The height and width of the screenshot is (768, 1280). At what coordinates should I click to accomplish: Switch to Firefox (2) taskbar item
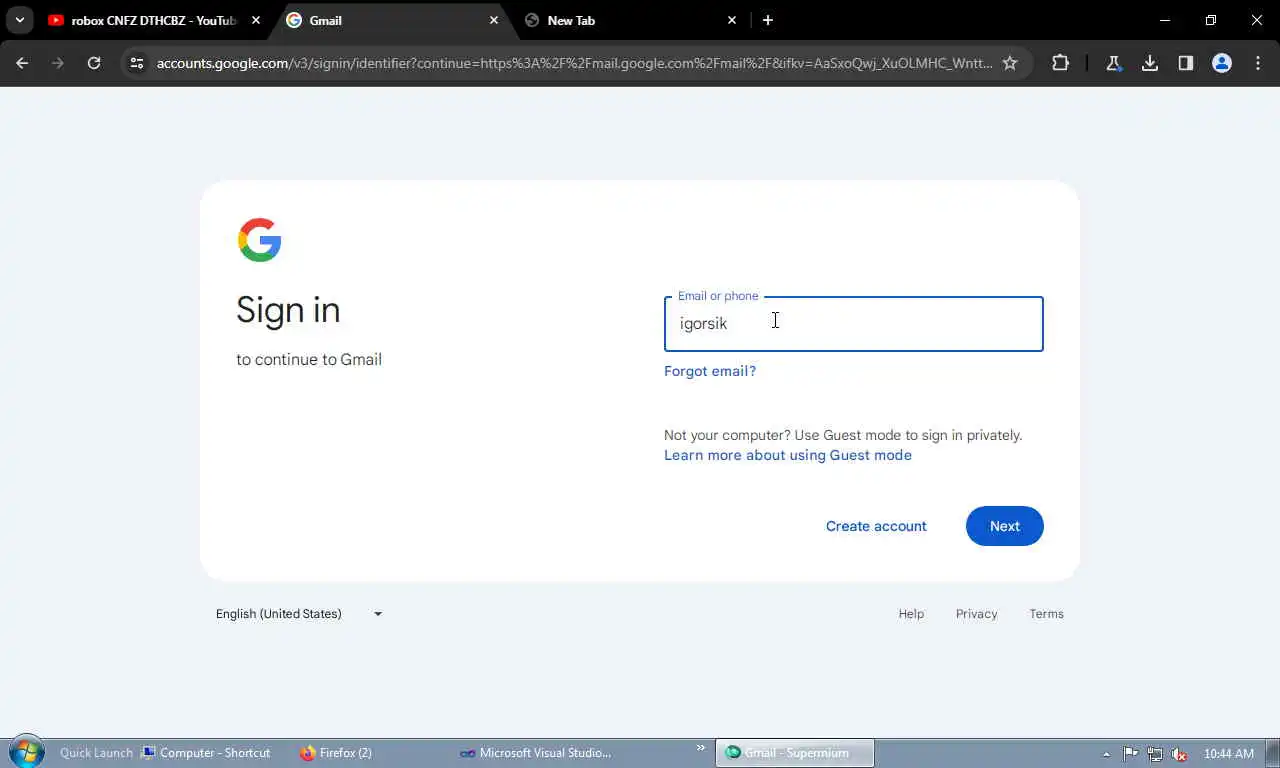pyautogui.click(x=336, y=753)
